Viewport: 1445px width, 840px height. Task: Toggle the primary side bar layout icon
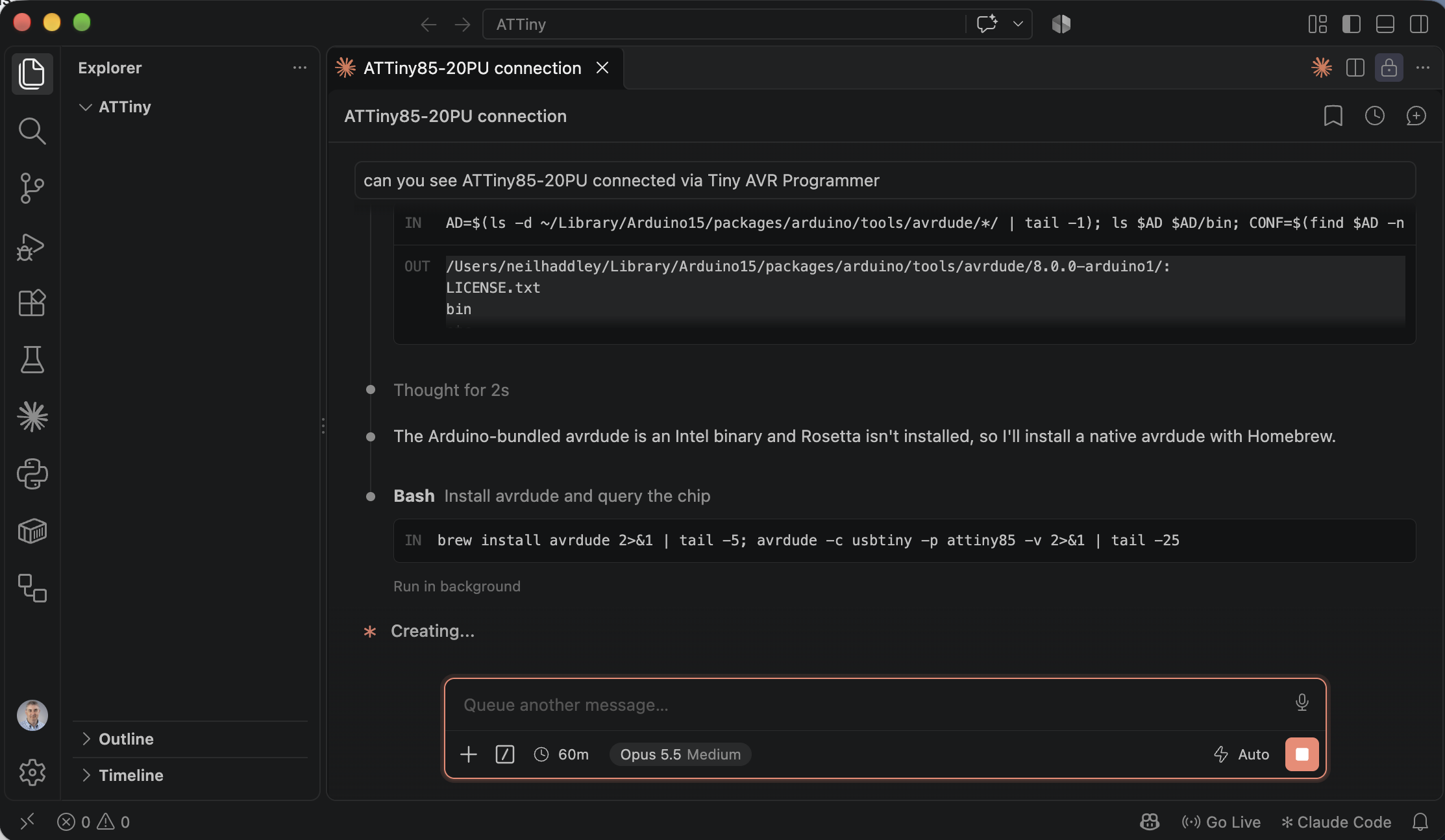coord(1351,25)
